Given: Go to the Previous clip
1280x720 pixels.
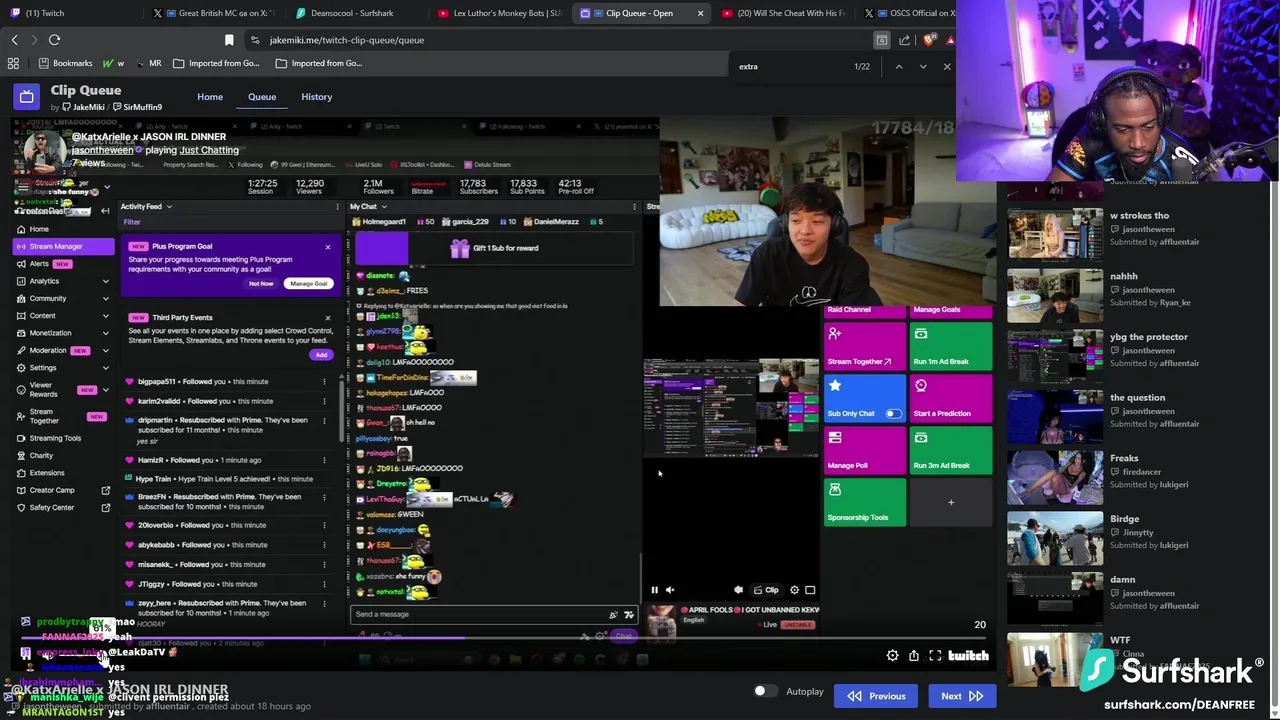Looking at the screenshot, I should tap(876, 696).
